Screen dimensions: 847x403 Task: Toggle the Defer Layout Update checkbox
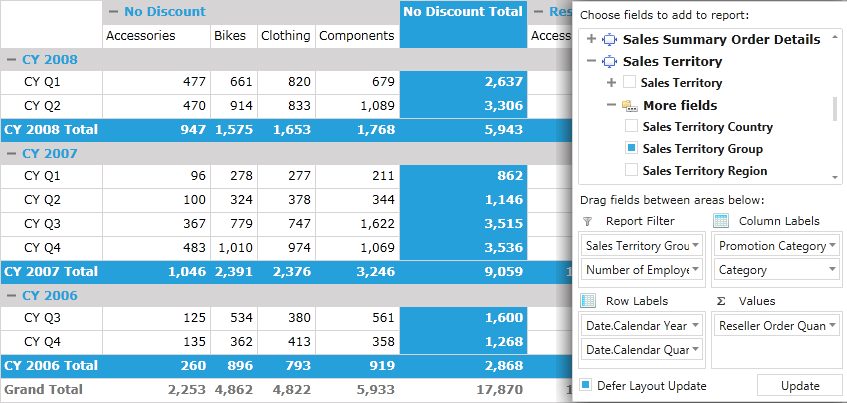point(586,385)
